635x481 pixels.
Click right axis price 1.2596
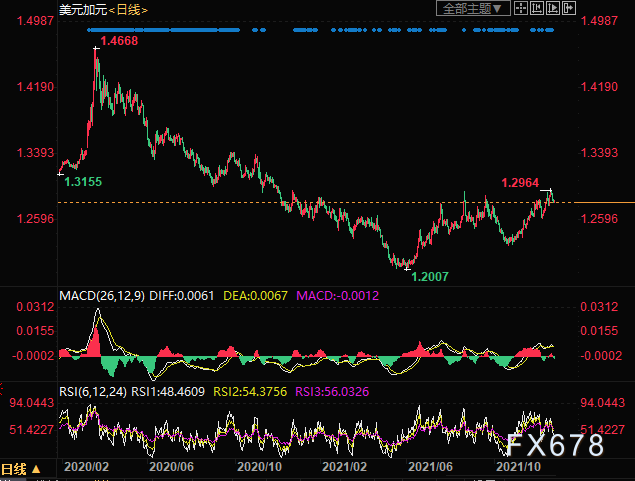[x=599, y=219]
